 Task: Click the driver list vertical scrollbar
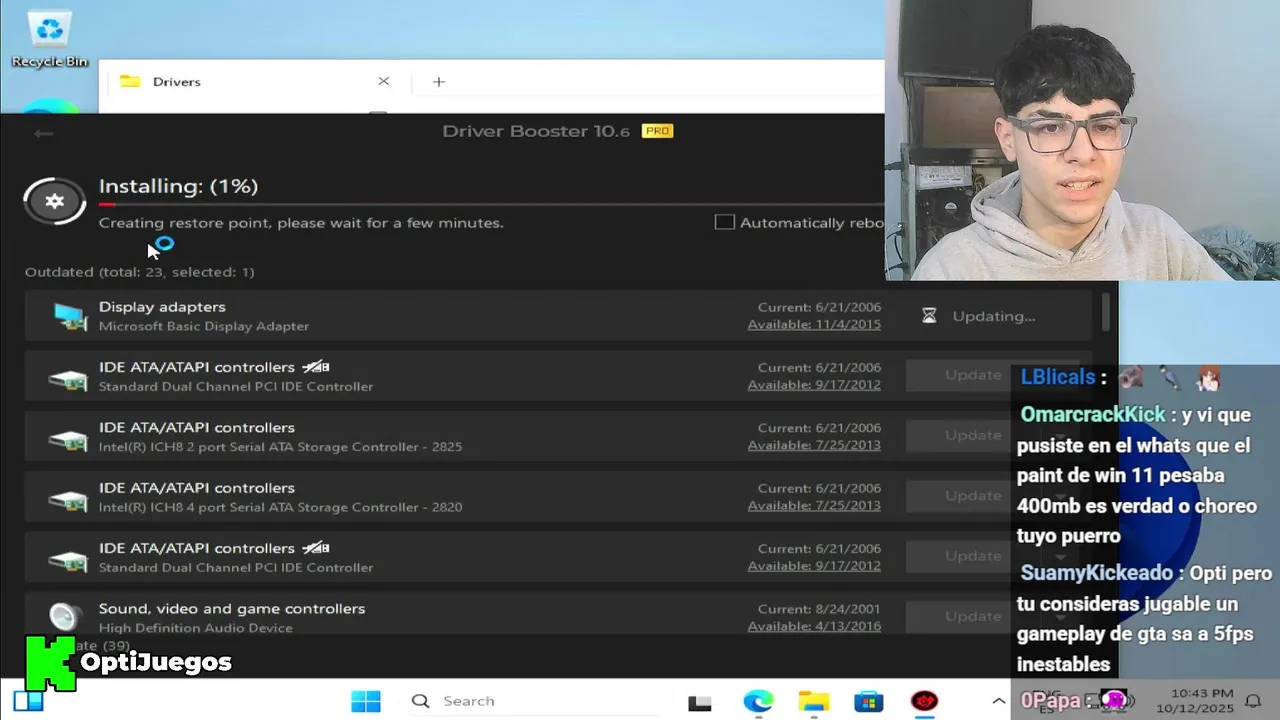point(1106,312)
